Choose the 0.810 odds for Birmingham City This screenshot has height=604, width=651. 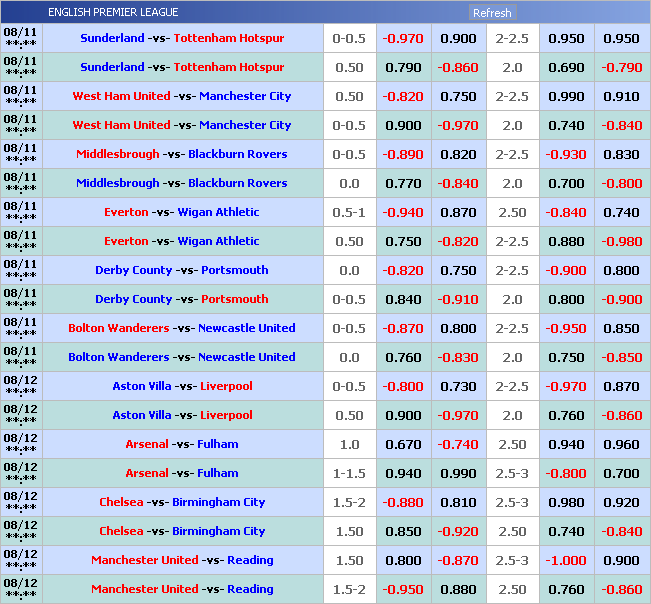point(458,502)
